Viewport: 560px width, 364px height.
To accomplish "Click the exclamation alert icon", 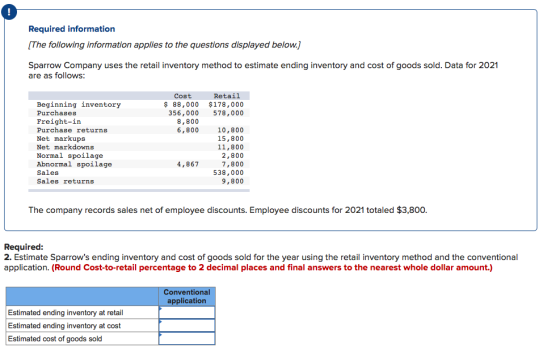I will (9, 13).
